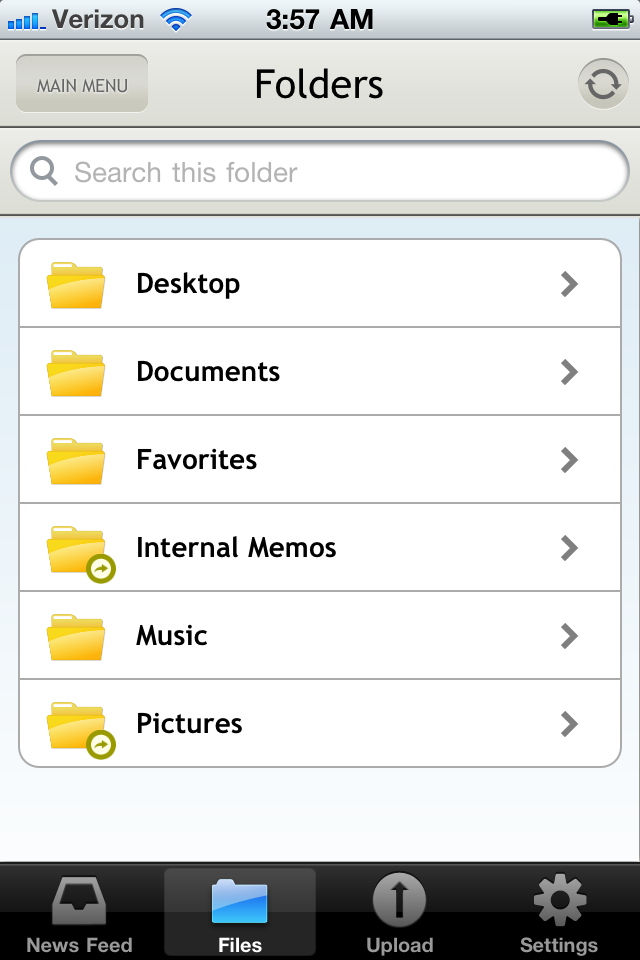640x960 pixels.
Task: Expand the Desktop row chevron
Action: point(569,284)
